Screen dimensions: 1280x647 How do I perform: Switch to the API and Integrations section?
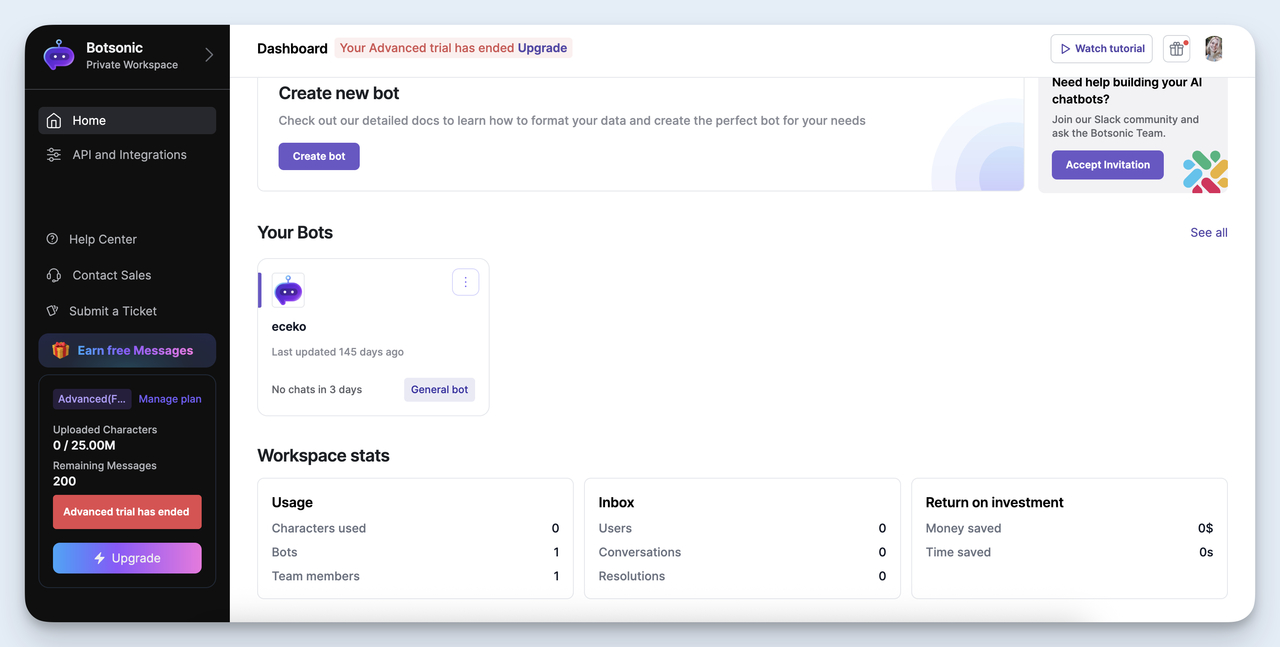[x=127, y=154]
